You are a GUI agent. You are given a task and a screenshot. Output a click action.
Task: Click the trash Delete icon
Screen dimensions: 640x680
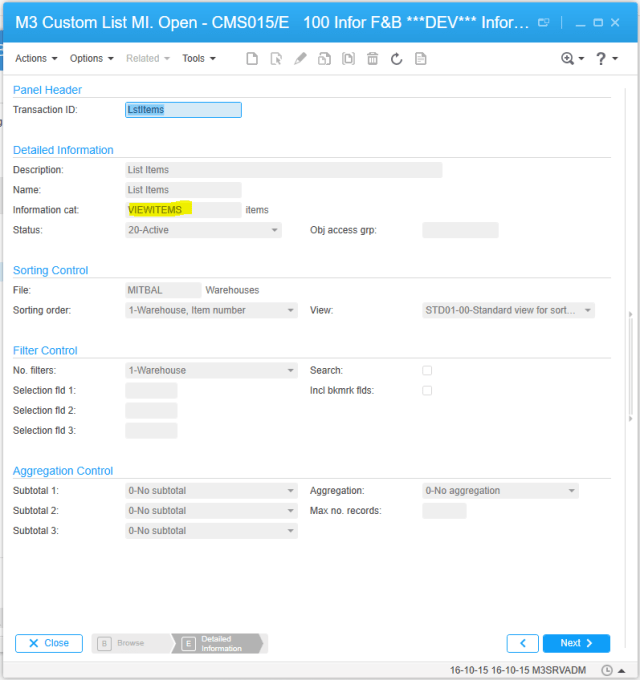tap(372, 59)
